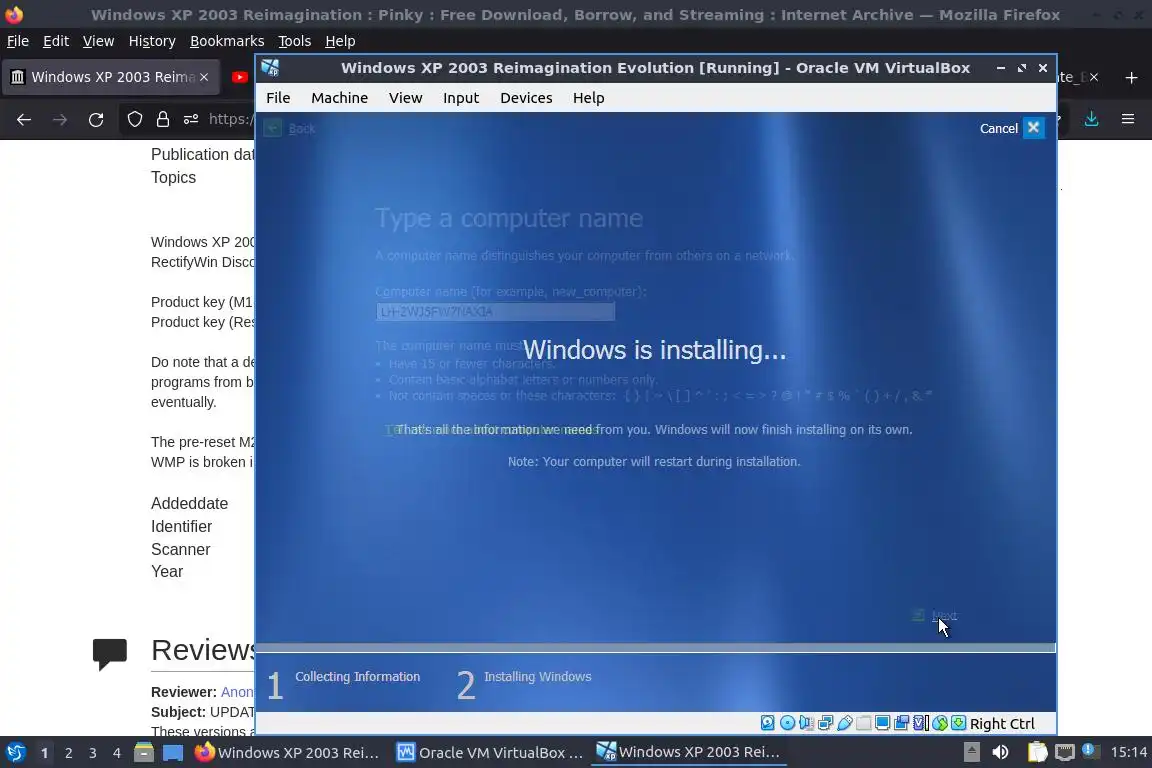Open Firefox Edit menu
The image size is (1152, 768).
[x=56, y=41]
